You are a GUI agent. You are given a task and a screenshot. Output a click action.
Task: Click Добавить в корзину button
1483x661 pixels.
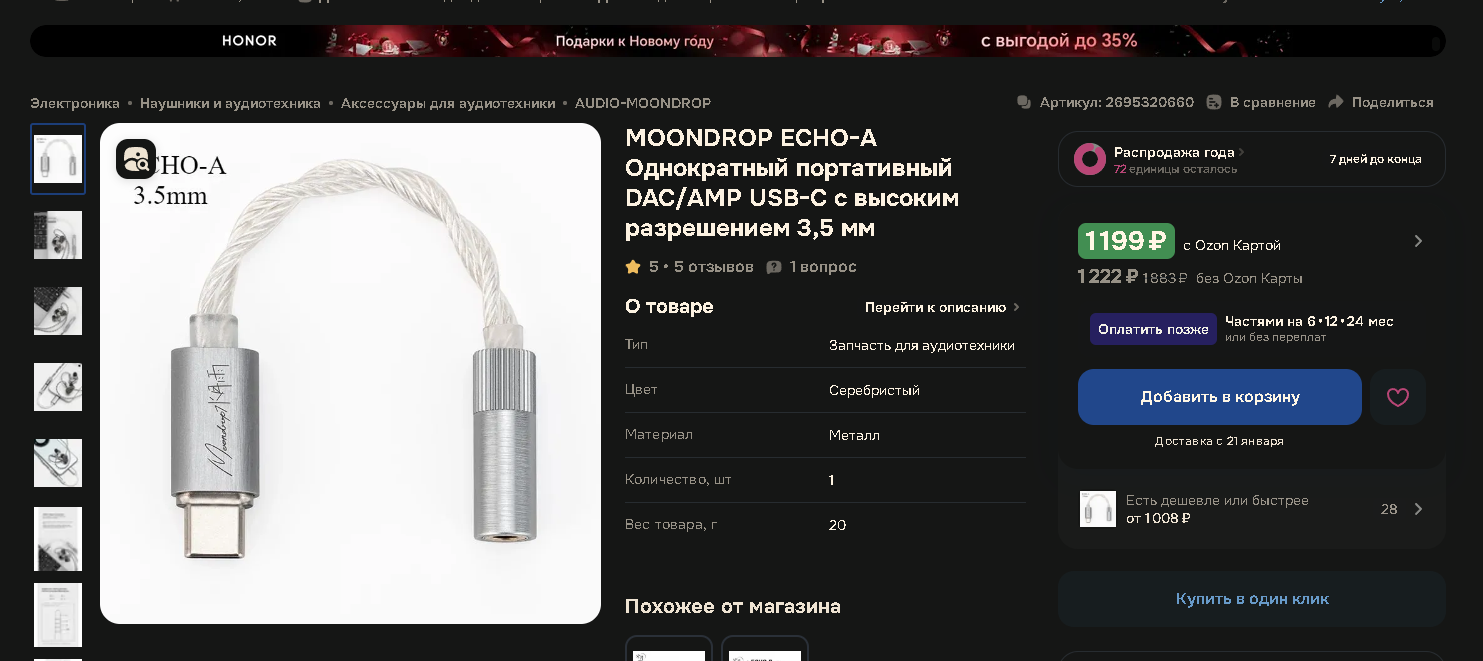(1220, 397)
